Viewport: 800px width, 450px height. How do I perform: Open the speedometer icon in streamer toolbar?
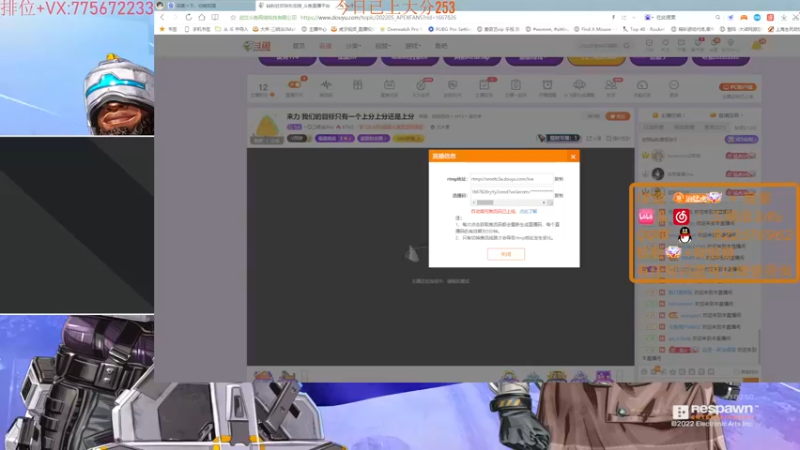[x=642, y=85]
